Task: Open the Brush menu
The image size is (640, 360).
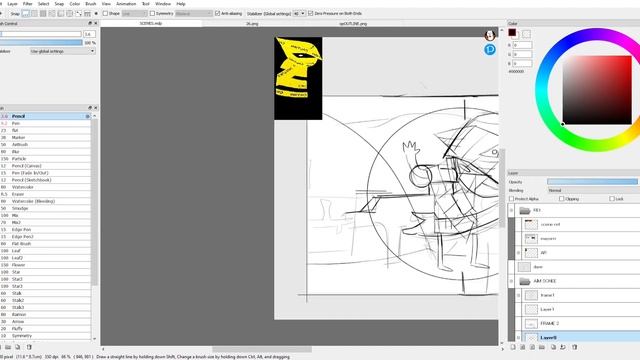Action: (91, 4)
